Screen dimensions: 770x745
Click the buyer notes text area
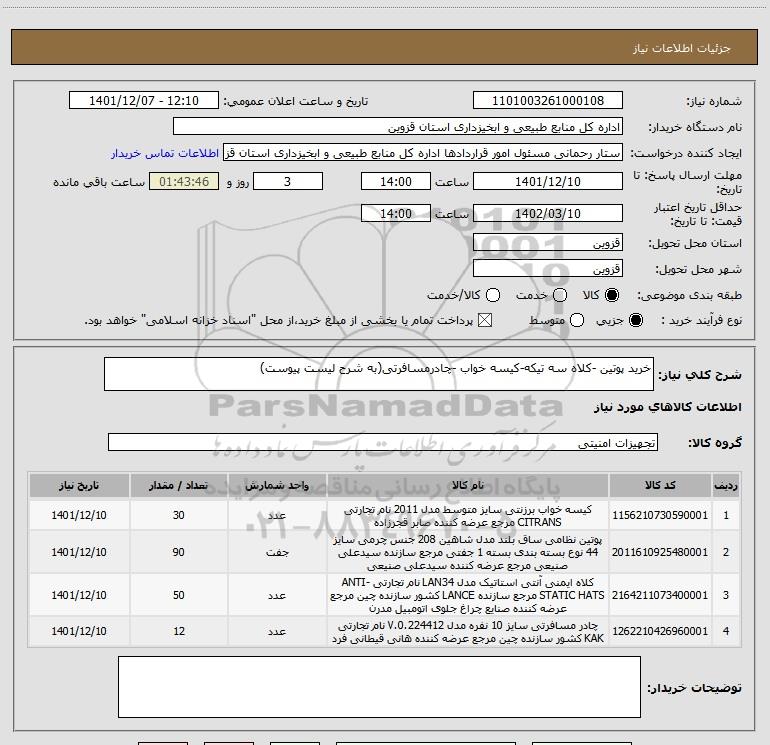click(379, 687)
